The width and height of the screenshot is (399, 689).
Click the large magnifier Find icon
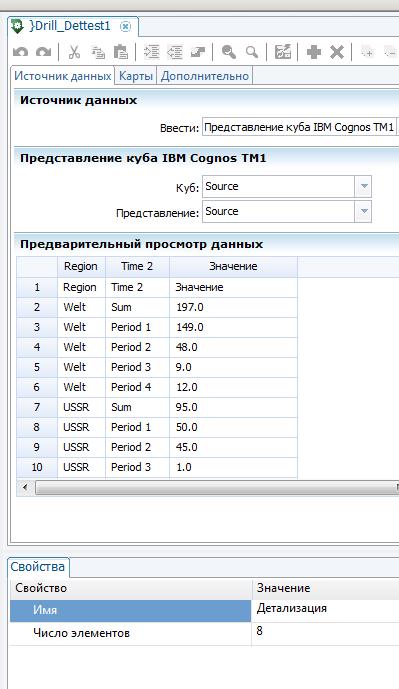click(x=229, y=52)
